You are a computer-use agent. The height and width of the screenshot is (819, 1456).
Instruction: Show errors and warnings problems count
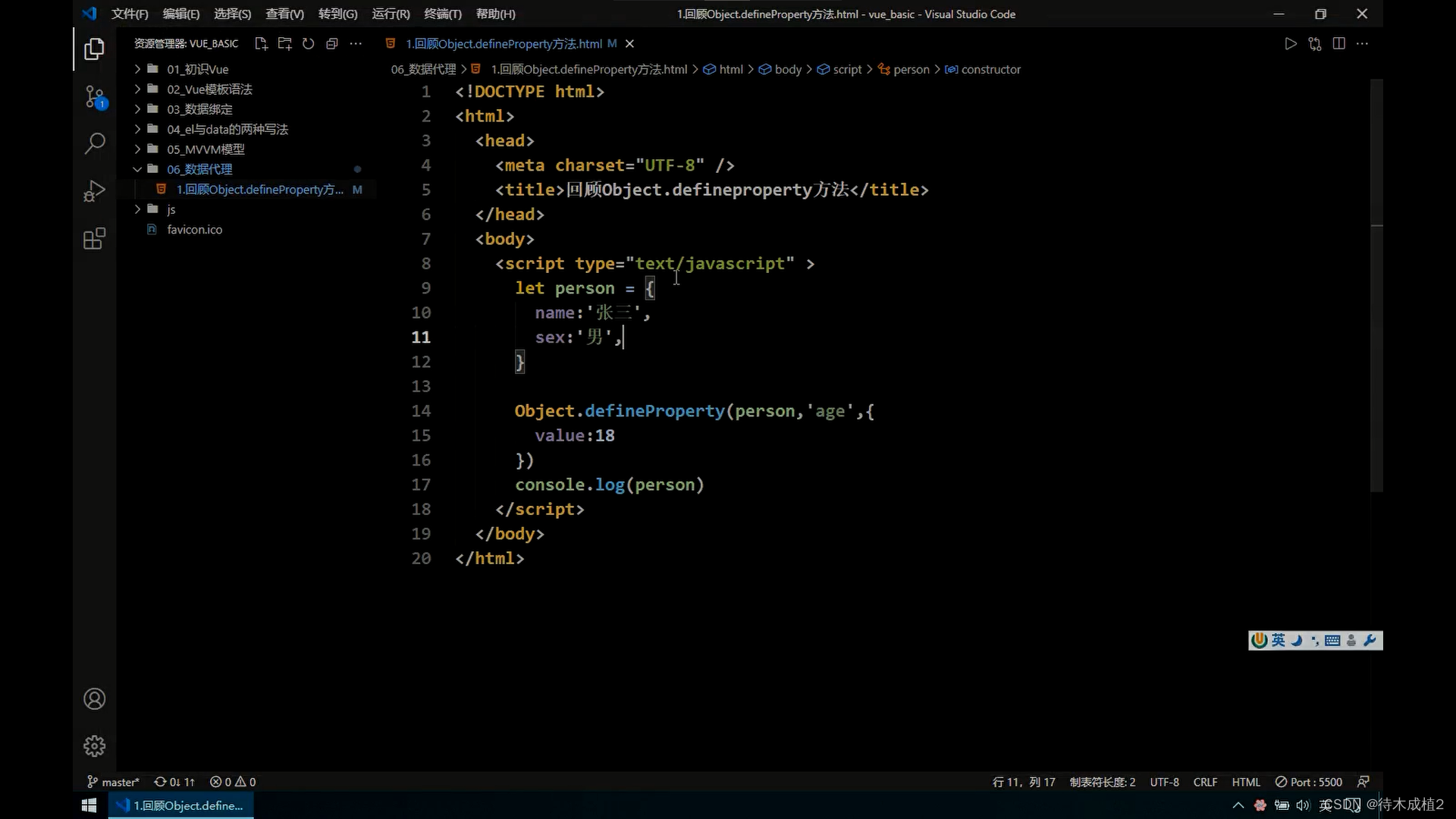click(x=233, y=782)
